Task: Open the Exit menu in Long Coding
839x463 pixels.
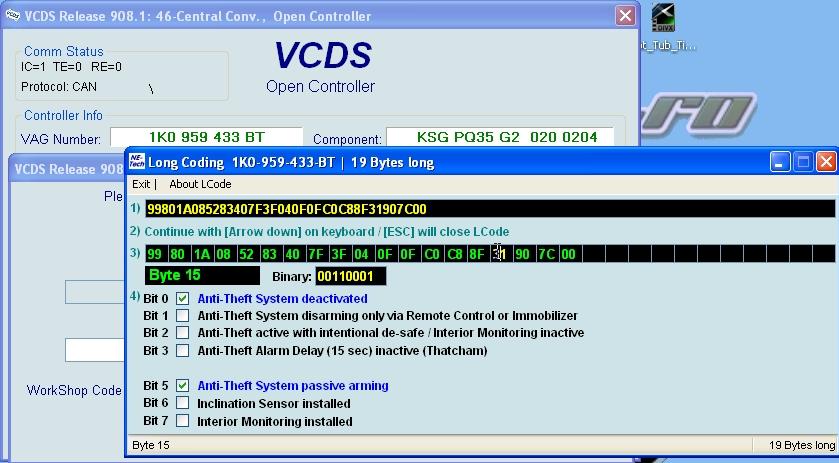Action: point(141,184)
